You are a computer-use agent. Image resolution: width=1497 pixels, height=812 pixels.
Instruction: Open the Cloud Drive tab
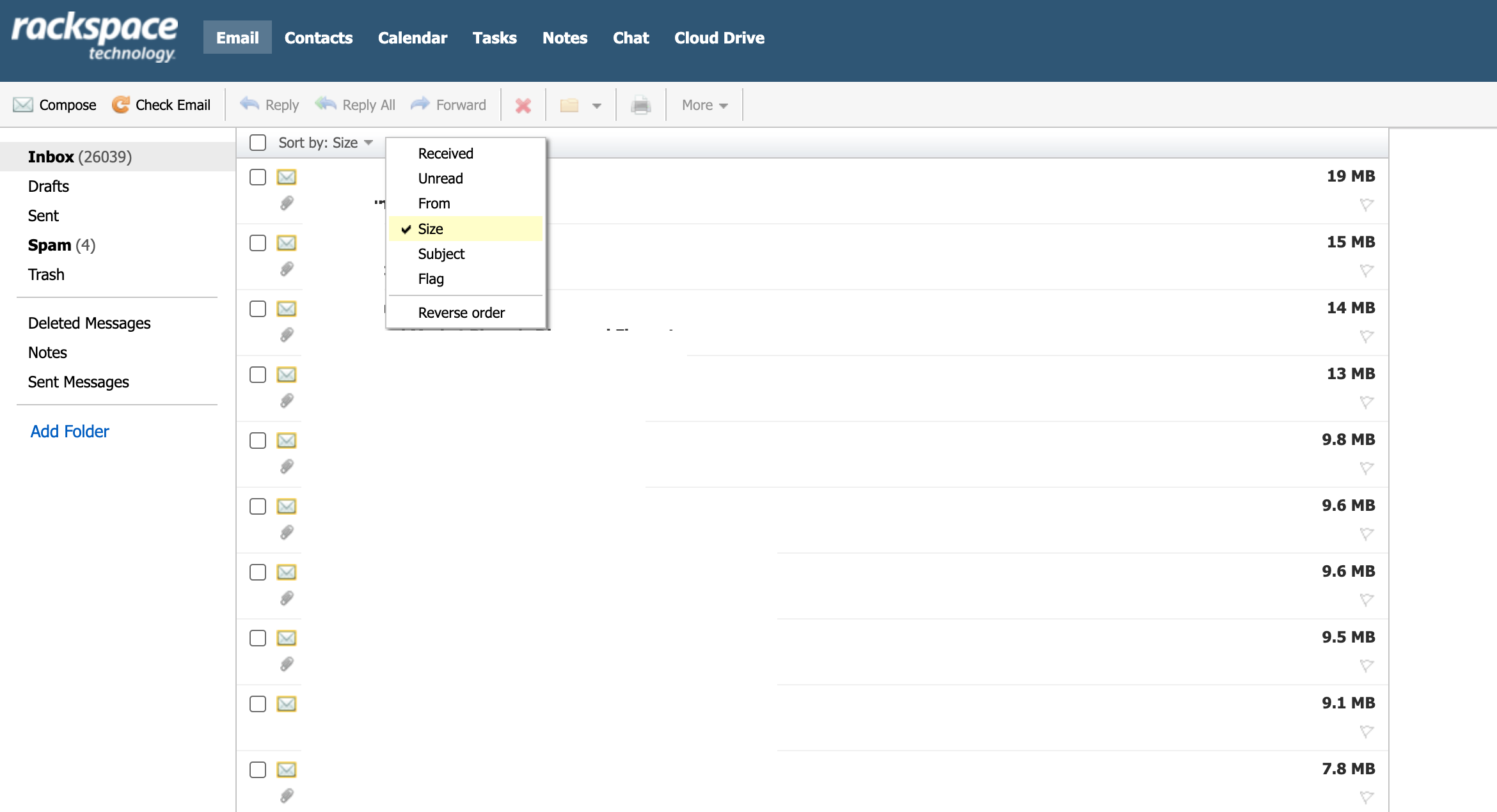click(x=719, y=38)
